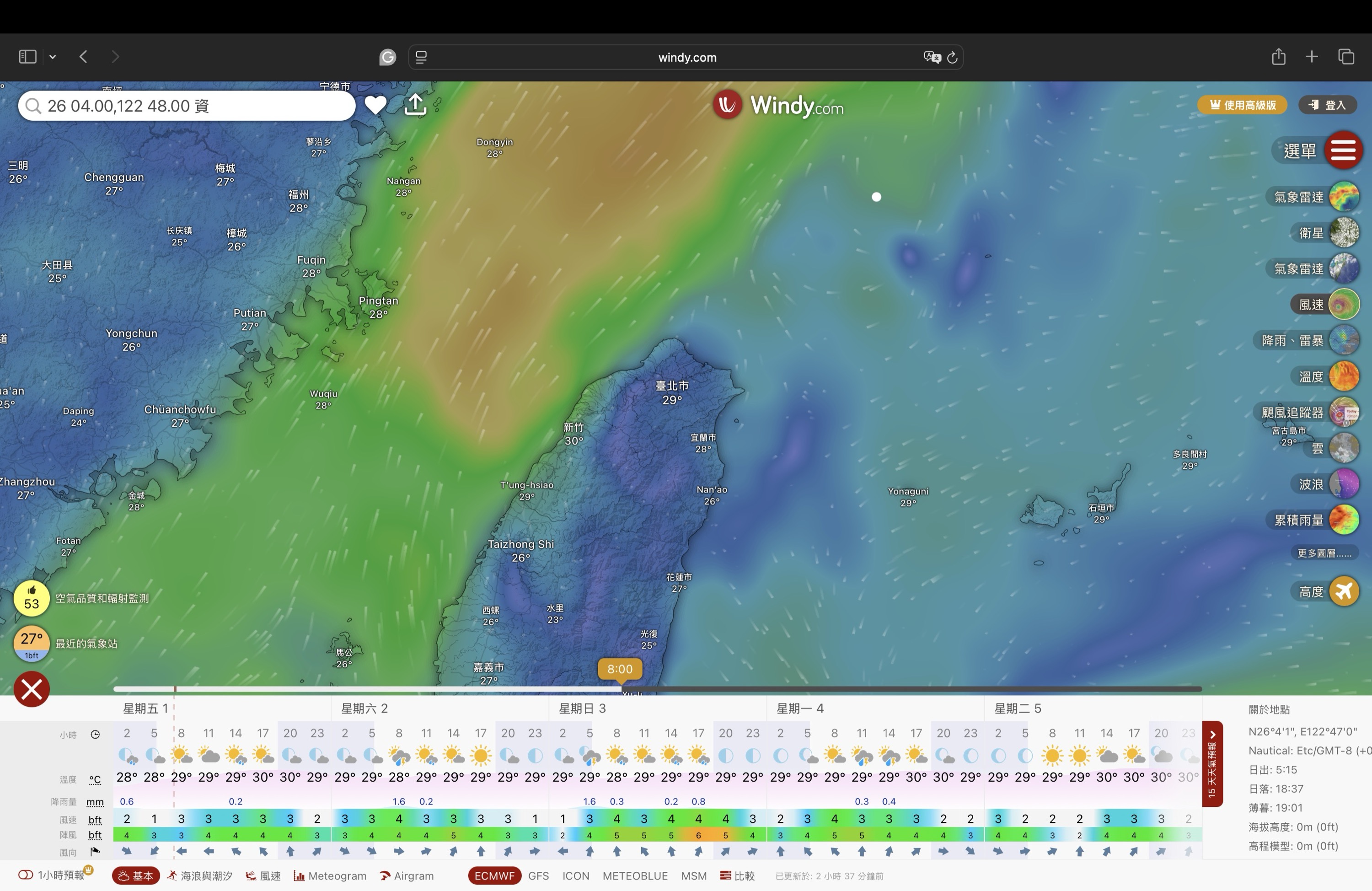This screenshot has width=1372, height=891.
Task: Switch to 溫度 temperature layer
Action: coord(1344,376)
